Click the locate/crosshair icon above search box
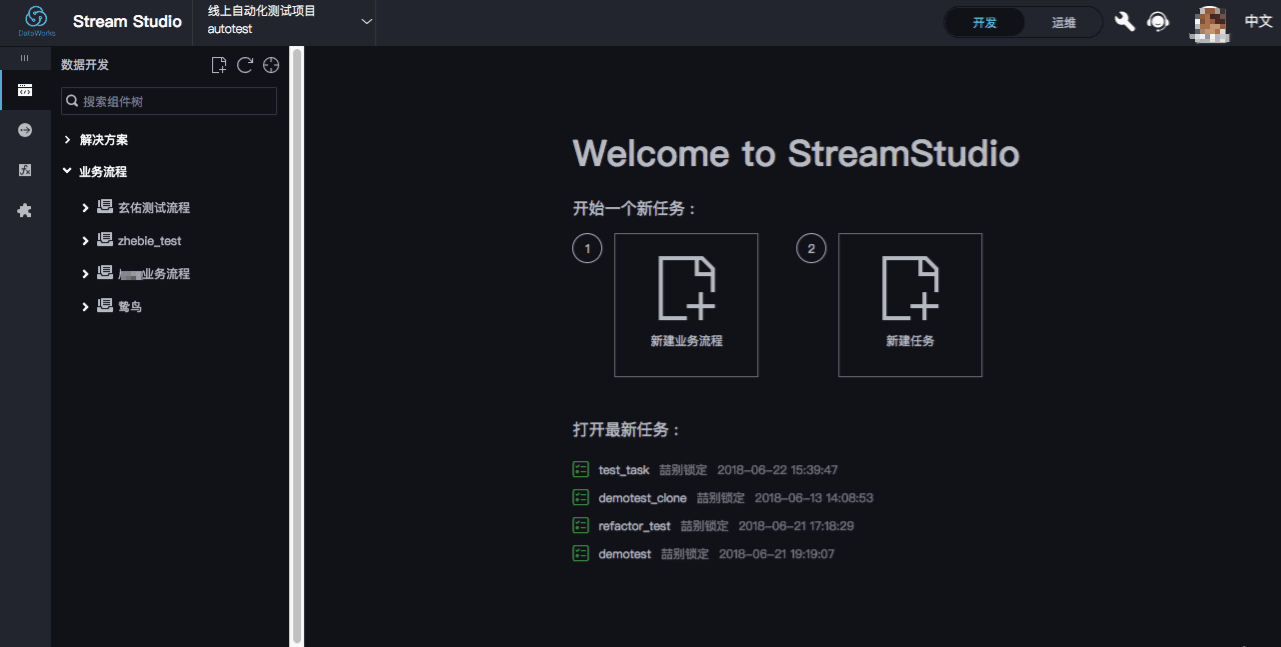The width and height of the screenshot is (1281, 647). (270, 65)
